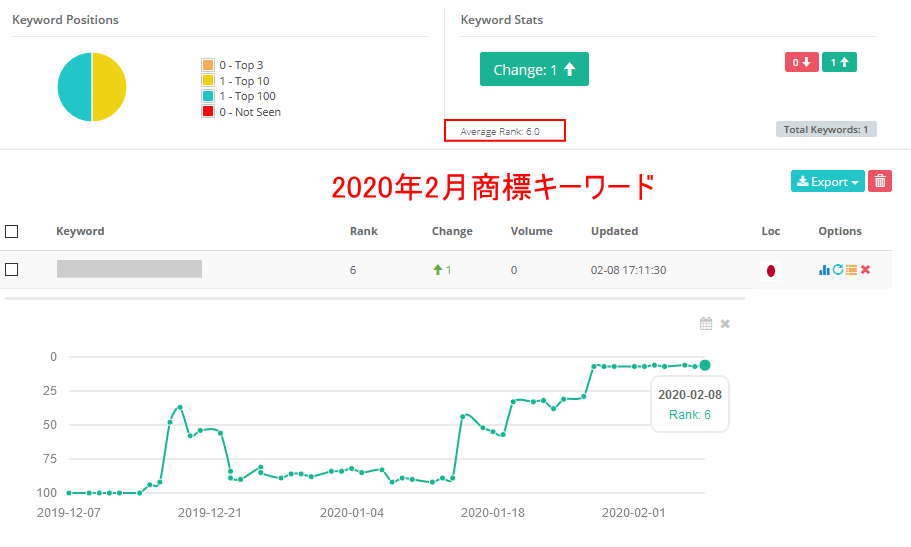Click the Average Rank: 6.0 text
The height and width of the screenshot is (547, 911).
(x=500, y=131)
